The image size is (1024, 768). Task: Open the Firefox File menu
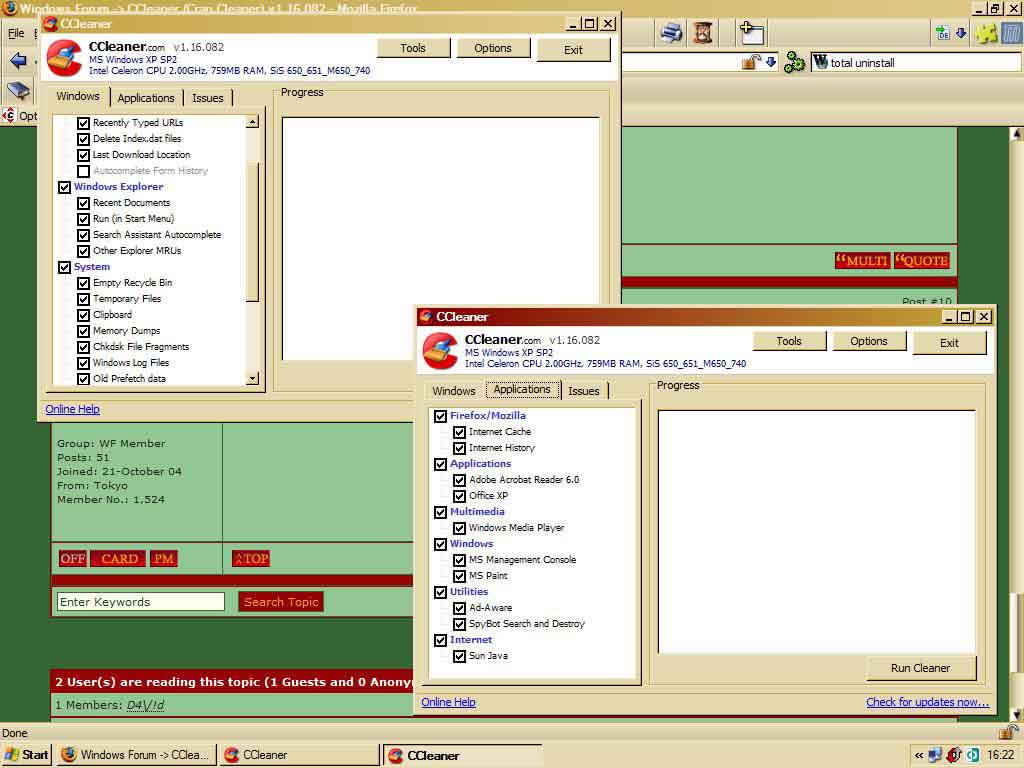[16, 33]
